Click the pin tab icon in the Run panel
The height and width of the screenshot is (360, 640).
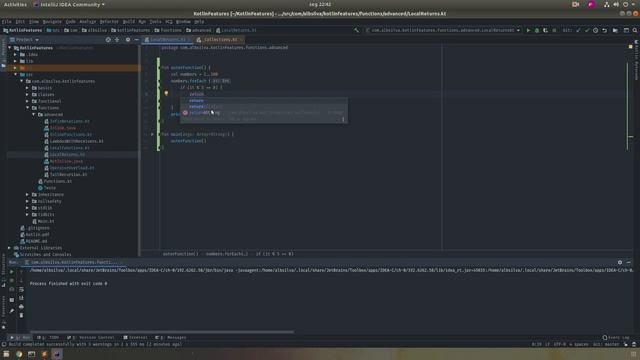click(11, 311)
